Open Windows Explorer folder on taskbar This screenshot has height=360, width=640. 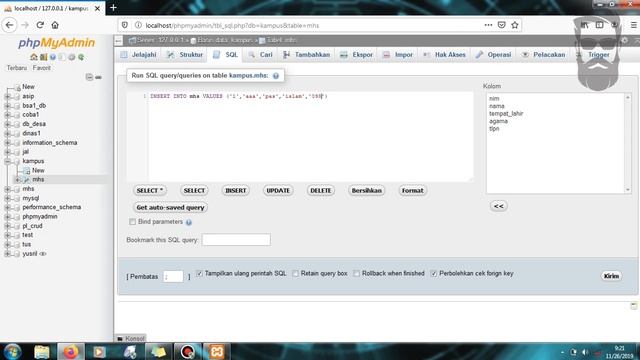point(42,351)
